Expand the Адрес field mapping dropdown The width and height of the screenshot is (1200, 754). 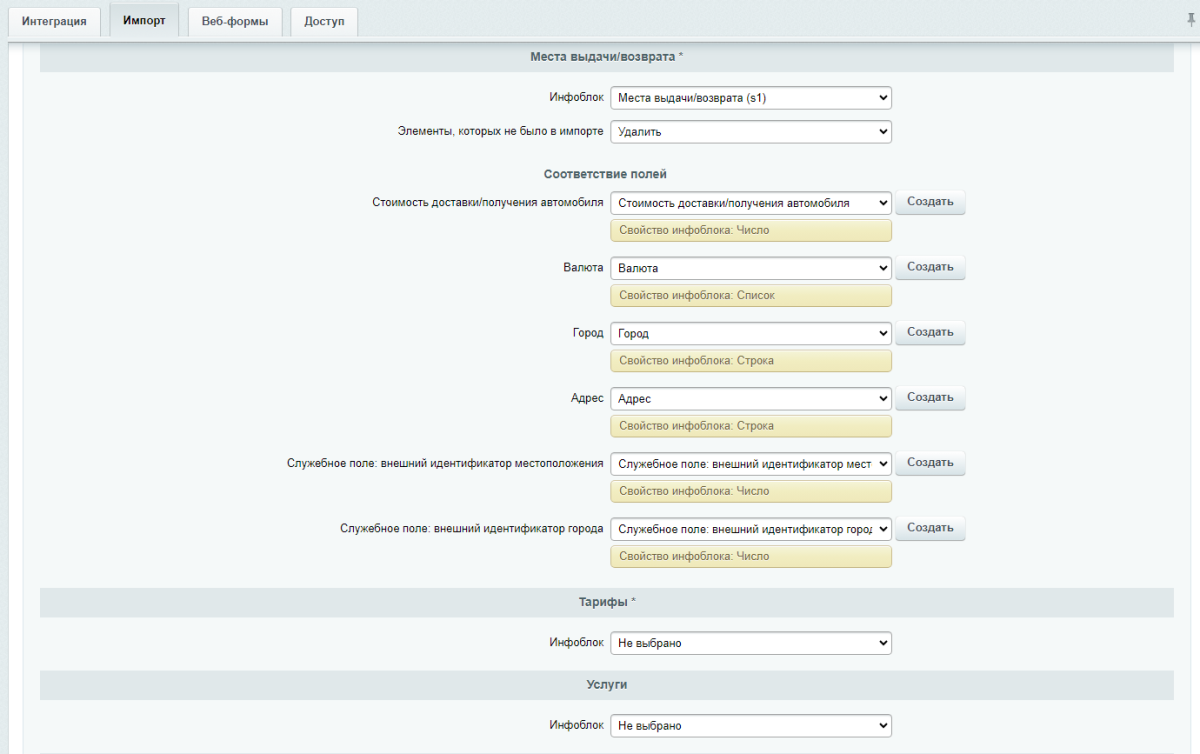pyautogui.click(x=750, y=397)
